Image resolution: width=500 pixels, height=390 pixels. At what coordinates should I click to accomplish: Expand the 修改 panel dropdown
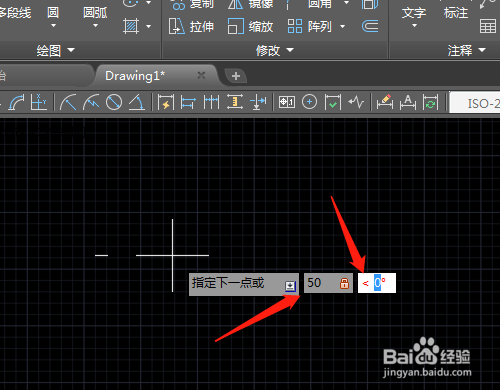click(x=290, y=50)
